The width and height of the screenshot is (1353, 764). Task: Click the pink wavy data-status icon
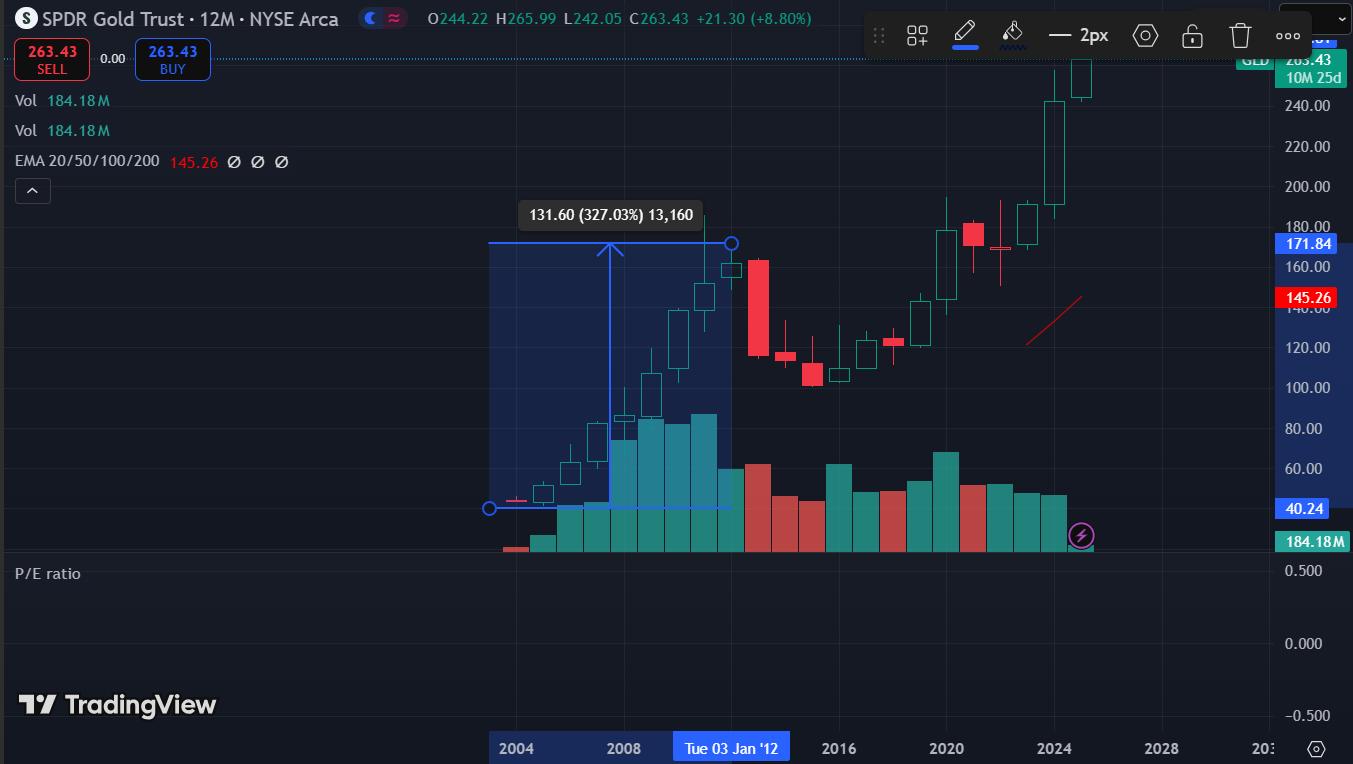click(x=395, y=18)
